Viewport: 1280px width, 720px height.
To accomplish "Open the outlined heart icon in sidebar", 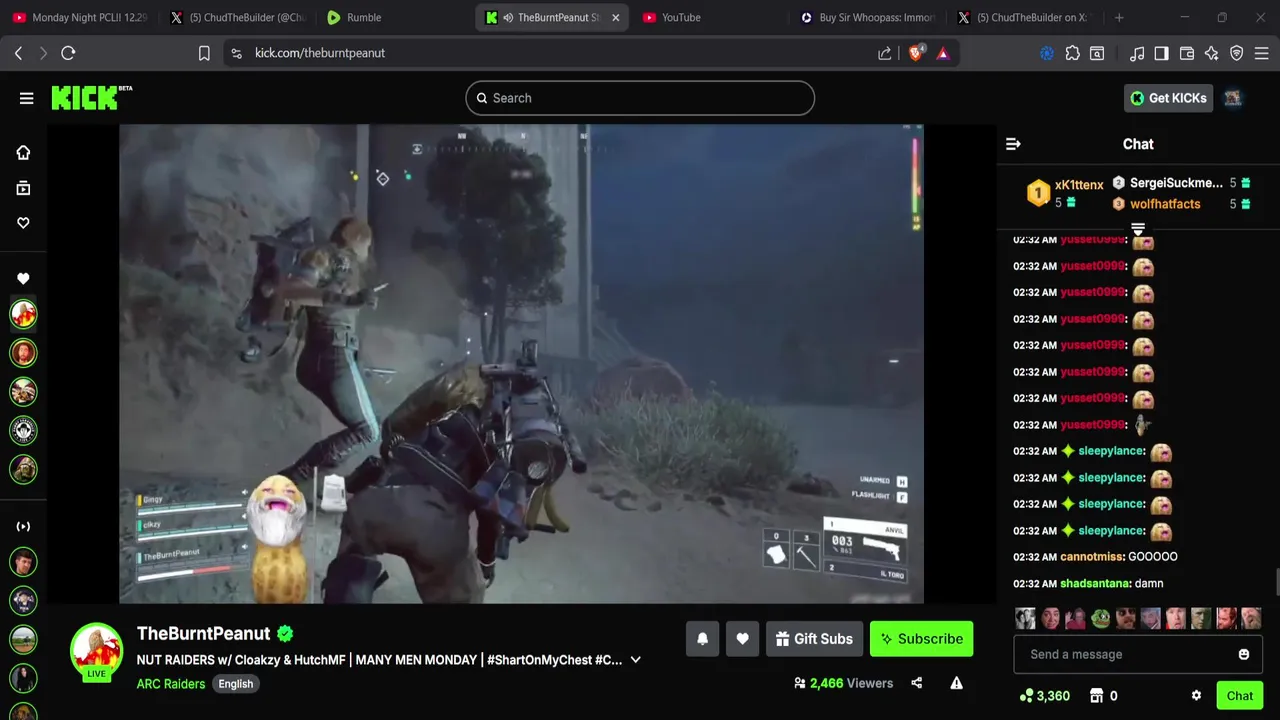I will pyautogui.click(x=23, y=223).
